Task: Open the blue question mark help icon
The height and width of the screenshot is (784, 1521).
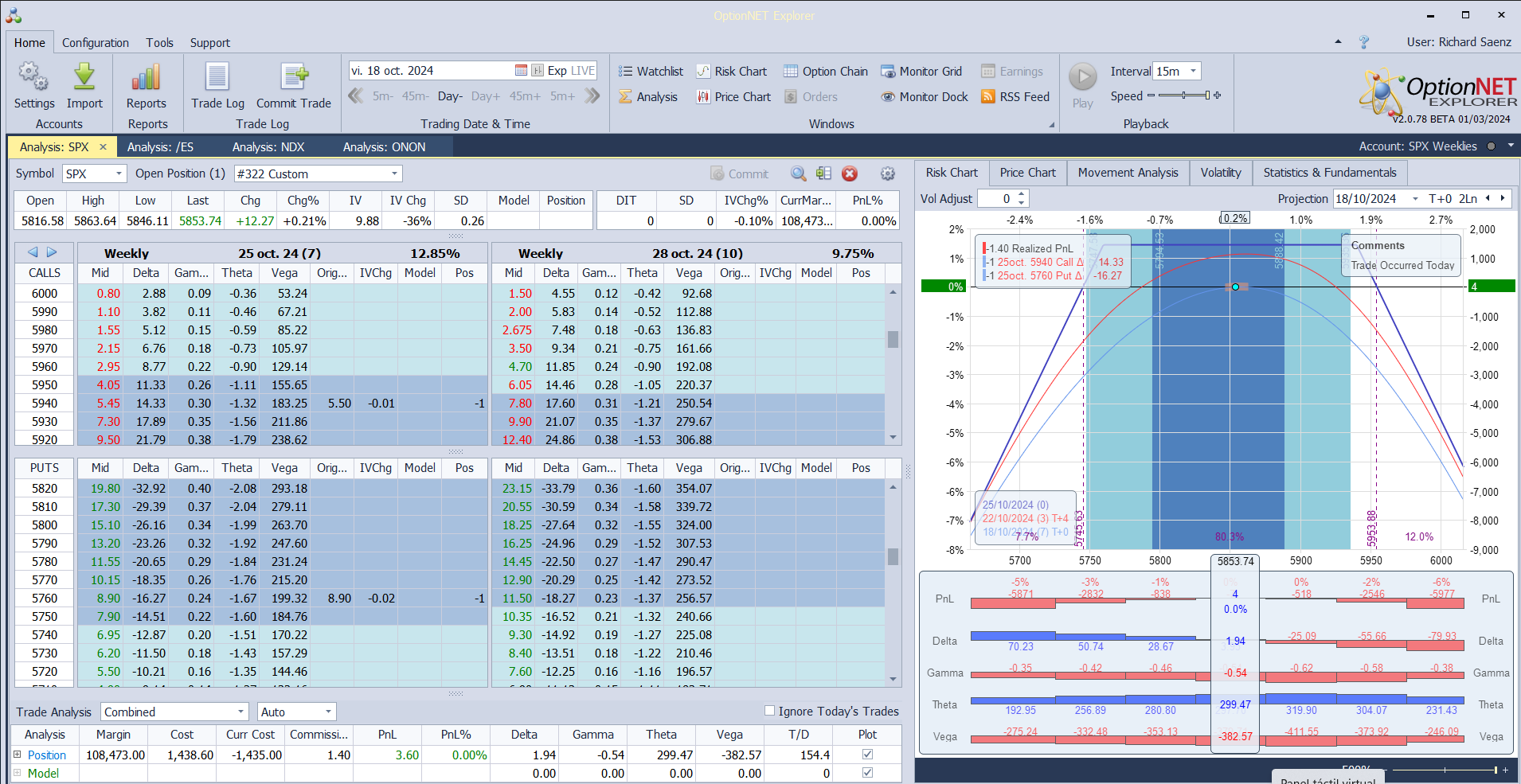Action: [1364, 42]
